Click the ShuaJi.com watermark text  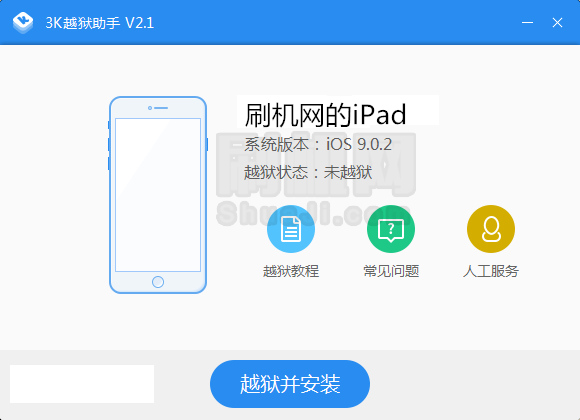(313, 214)
